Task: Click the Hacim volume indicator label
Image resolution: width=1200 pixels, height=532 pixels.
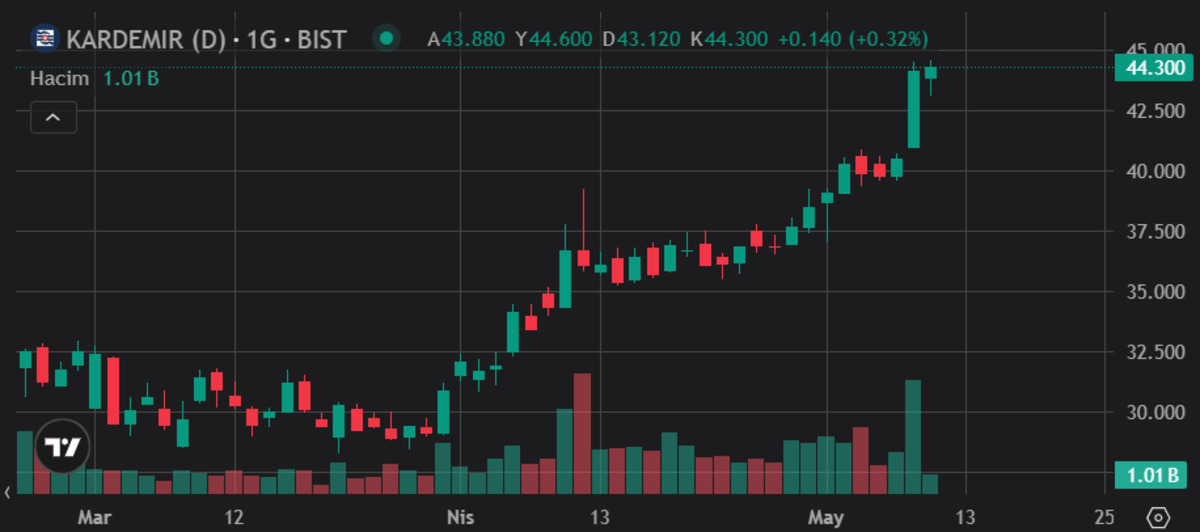Action: (x=59, y=78)
